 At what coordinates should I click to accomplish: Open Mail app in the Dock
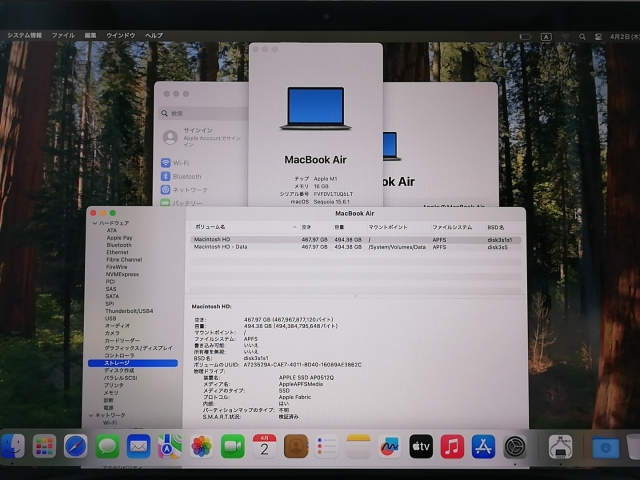[x=138, y=447]
